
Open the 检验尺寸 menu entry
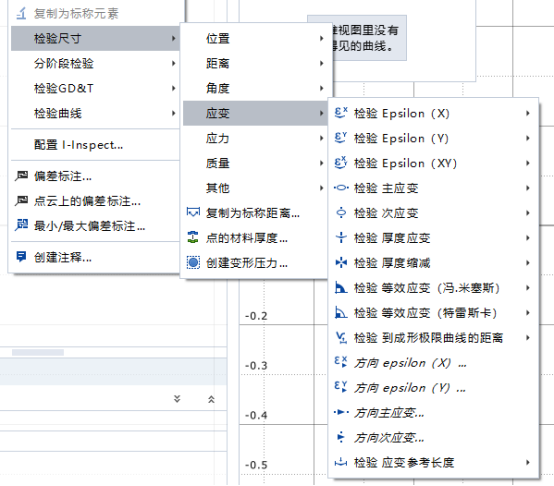tap(95, 38)
